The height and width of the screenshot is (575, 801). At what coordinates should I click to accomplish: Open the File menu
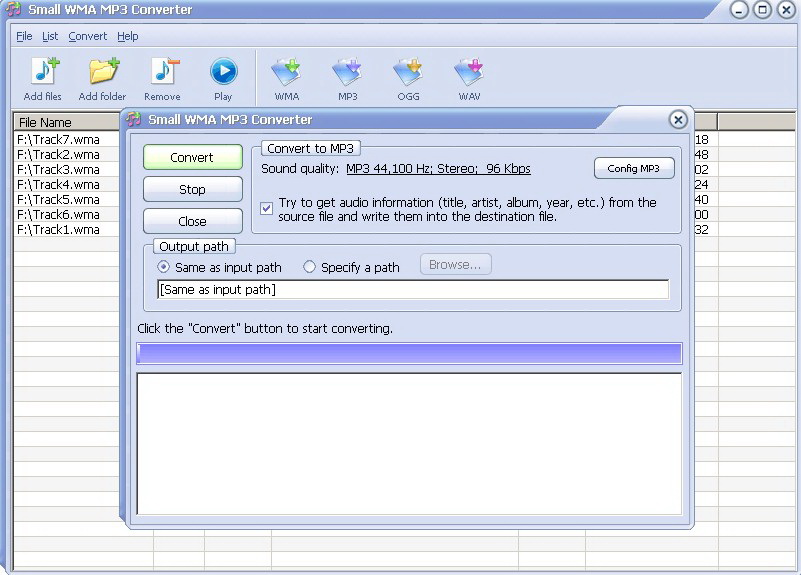pyautogui.click(x=24, y=36)
